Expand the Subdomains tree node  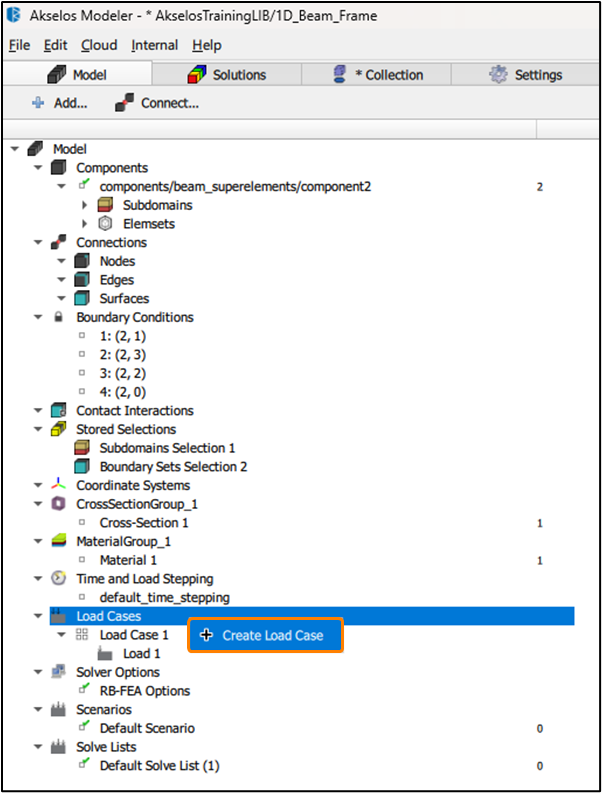84,205
